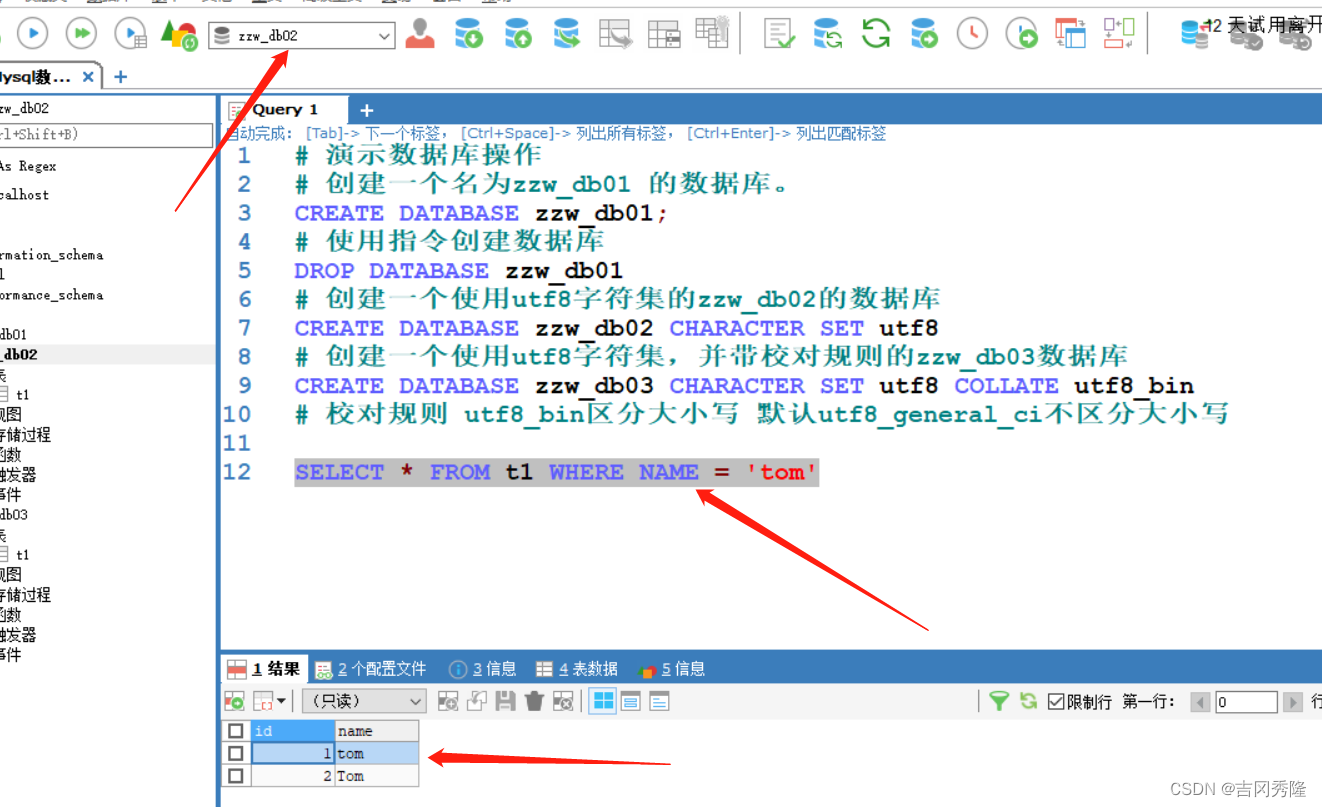This screenshot has width=1322, height=807.
Task: Click the red and blue table layout icon
Action: click(x=1070, y=33)
